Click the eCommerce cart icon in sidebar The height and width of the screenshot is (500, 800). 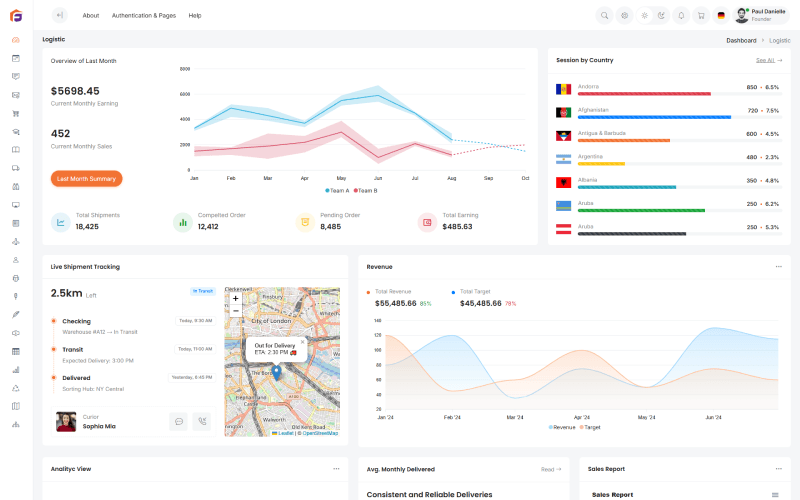(x=16, y=112)
